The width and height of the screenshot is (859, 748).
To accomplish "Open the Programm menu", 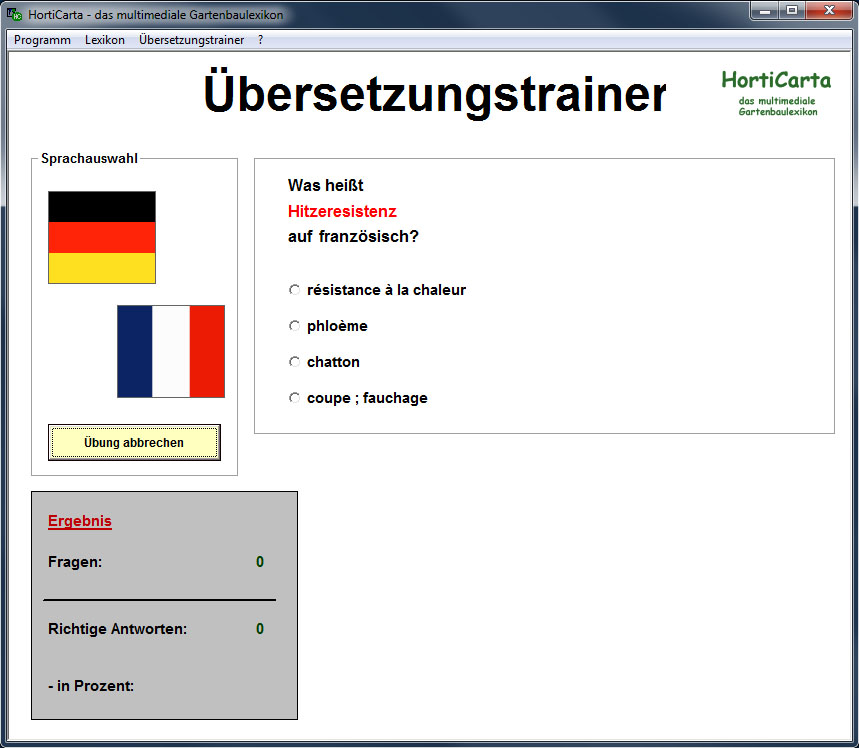I will [x=42, y=40].
